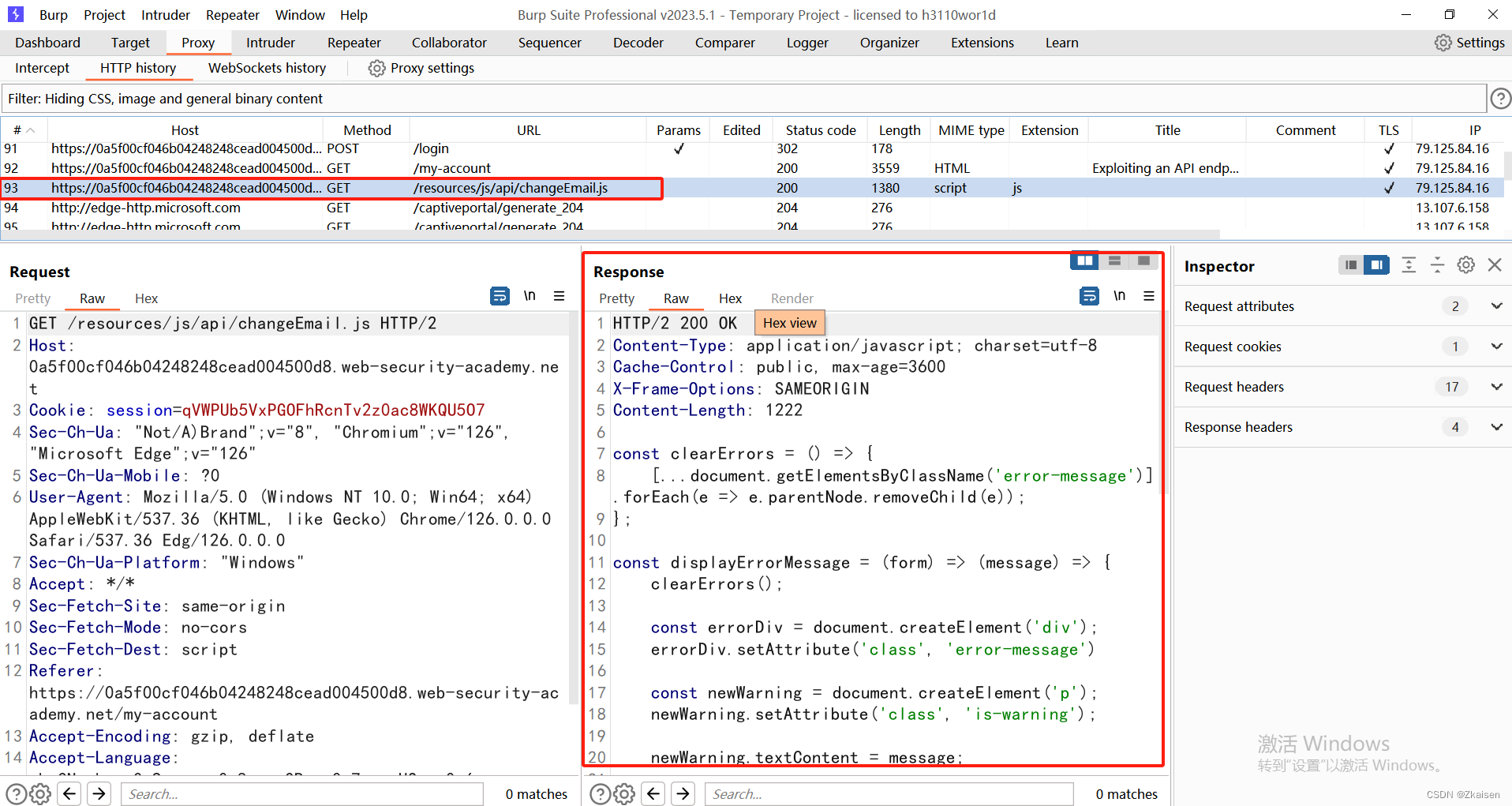Expand the Request headers section in Inspector
Screen dimensions: 1512x806
click(x=1497, y=386)
